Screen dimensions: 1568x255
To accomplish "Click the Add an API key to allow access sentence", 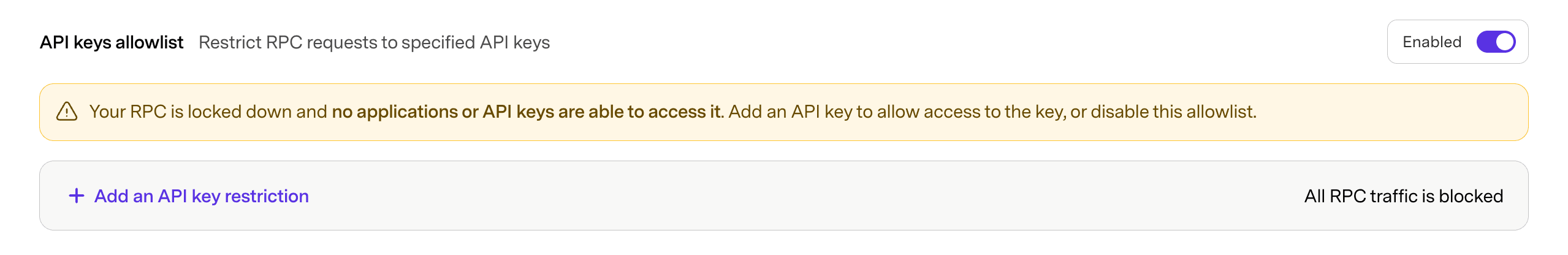I will coord(895,112).
